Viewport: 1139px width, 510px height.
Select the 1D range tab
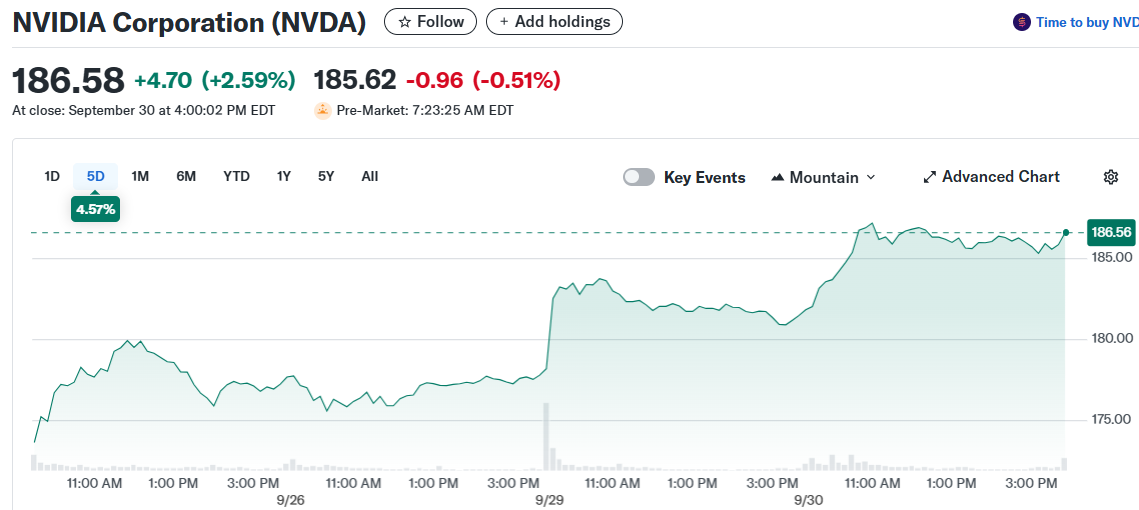click(52, 176)
